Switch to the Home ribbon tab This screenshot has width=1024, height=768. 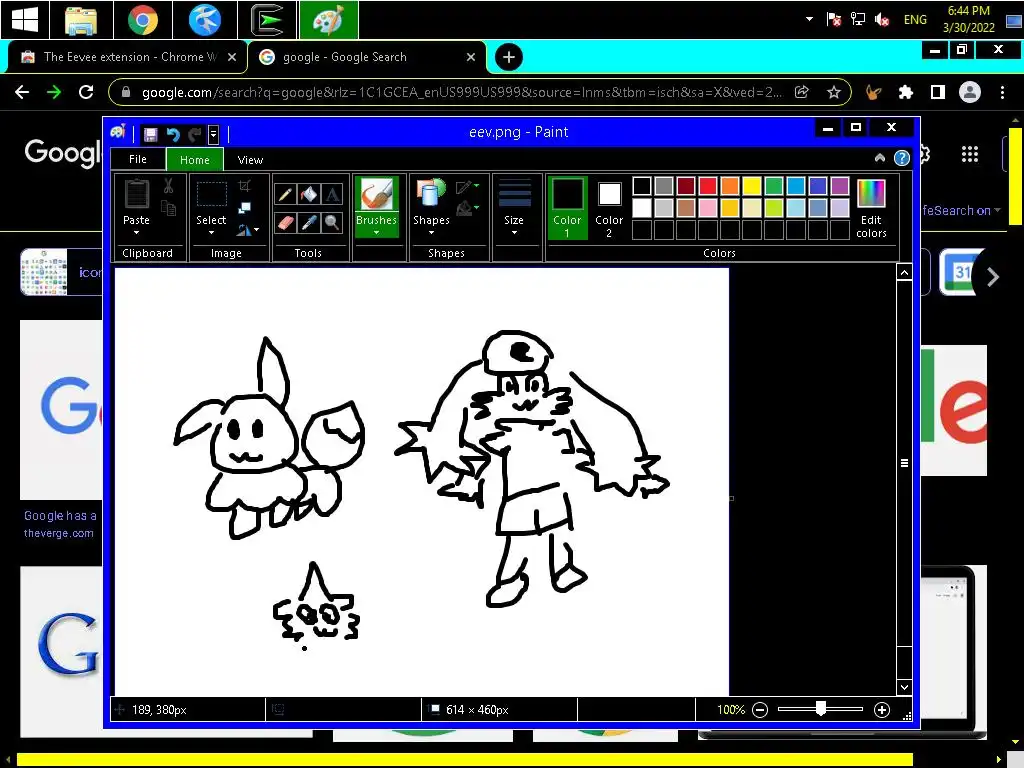pyautogui.click(x=195, y=160)
